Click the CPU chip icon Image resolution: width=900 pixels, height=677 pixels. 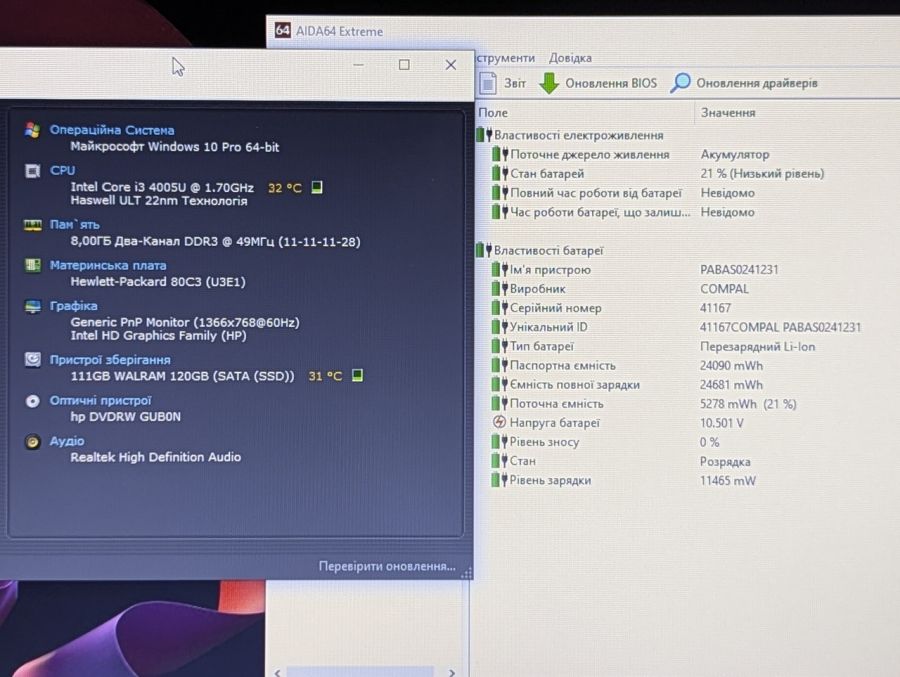coord(33,171)
